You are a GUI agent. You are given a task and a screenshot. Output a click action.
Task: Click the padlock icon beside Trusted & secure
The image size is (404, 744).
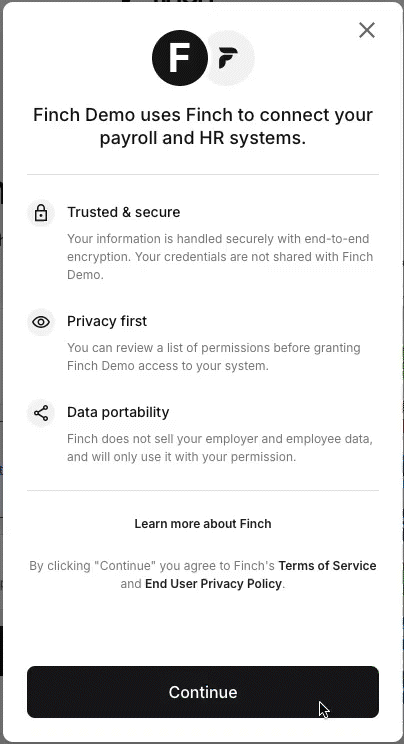[x=41, y=213]
